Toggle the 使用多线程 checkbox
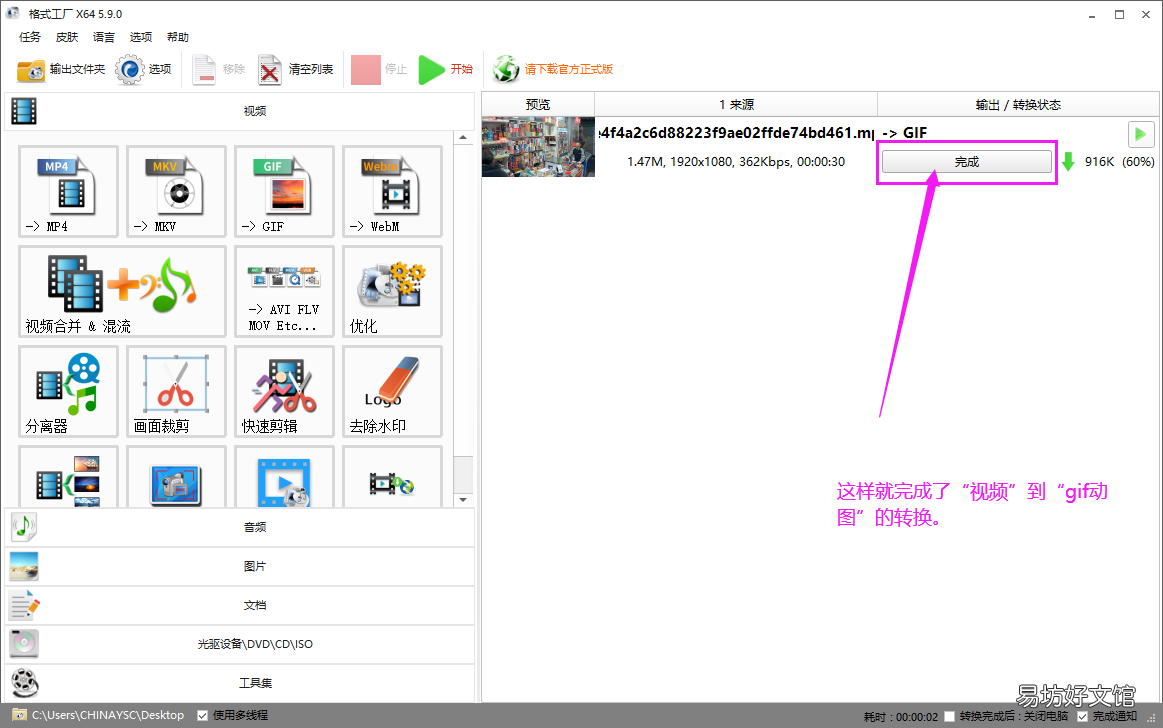The width and height of the screenshot is (1163, 728). 202,715
